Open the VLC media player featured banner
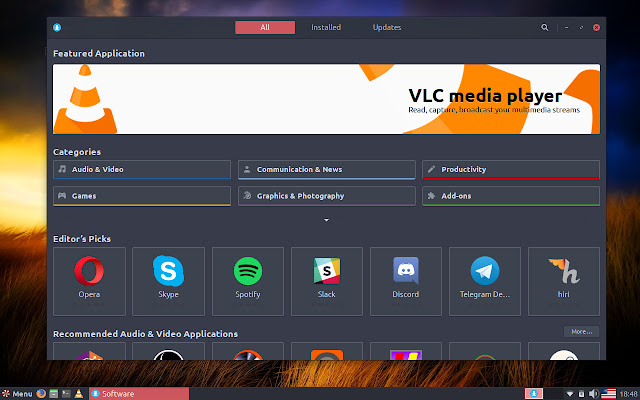Screen dimensions: 640x400 pos(326,99)
